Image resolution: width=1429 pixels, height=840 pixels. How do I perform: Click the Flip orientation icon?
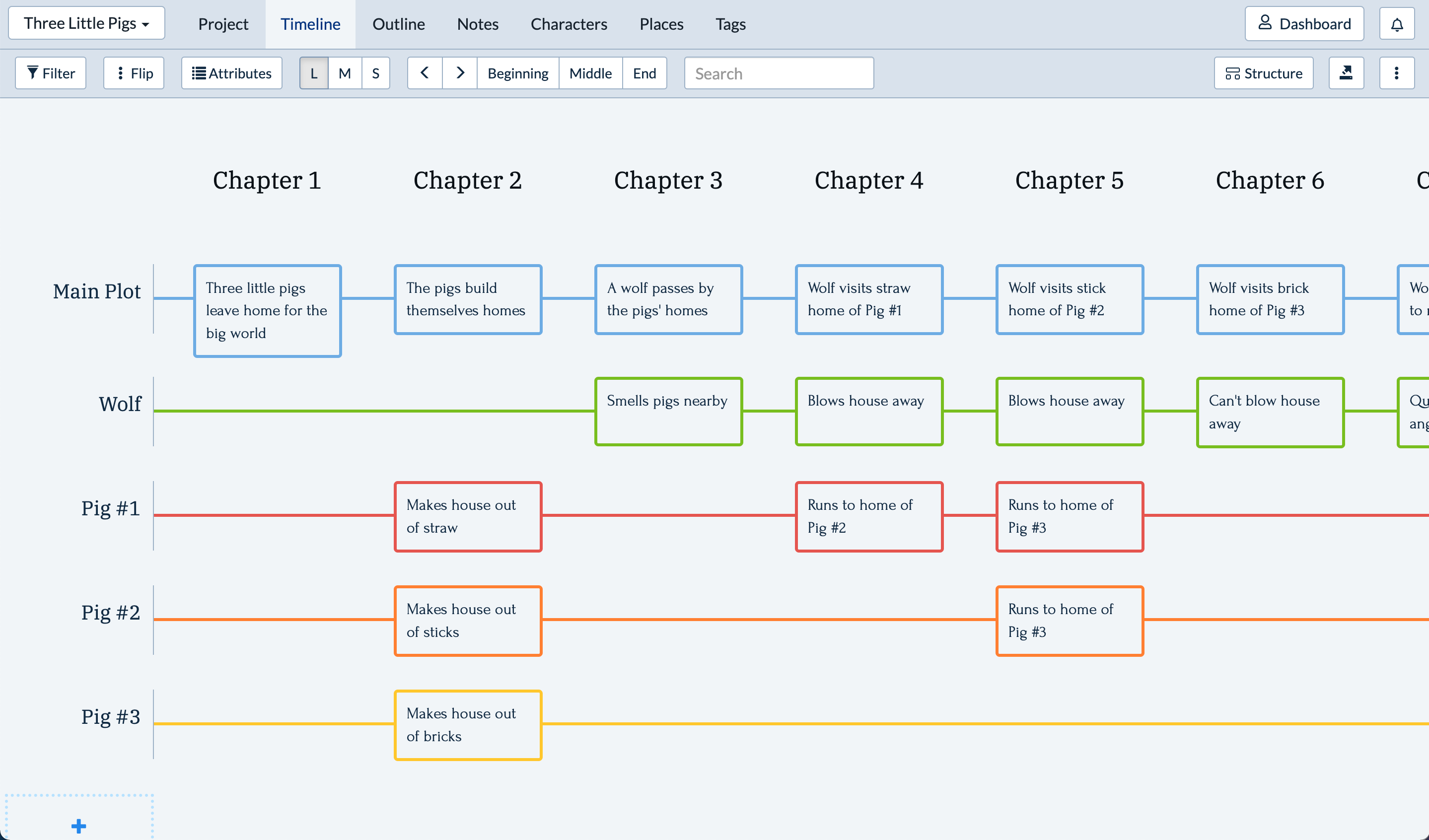[121, 72]
